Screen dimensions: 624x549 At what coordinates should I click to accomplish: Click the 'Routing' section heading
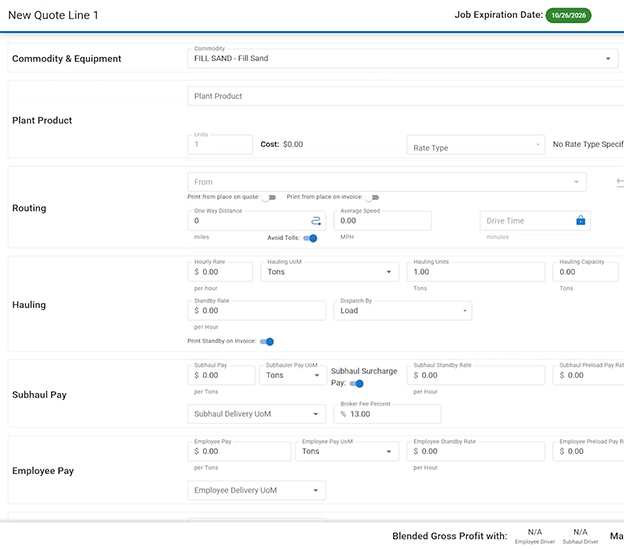[29, 208]
